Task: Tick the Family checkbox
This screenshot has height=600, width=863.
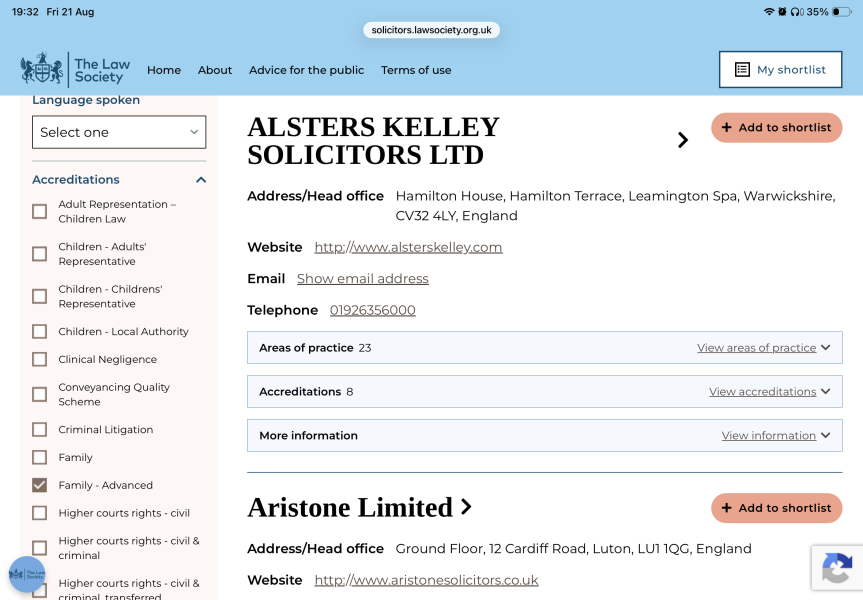Action: tap(40, 457)
